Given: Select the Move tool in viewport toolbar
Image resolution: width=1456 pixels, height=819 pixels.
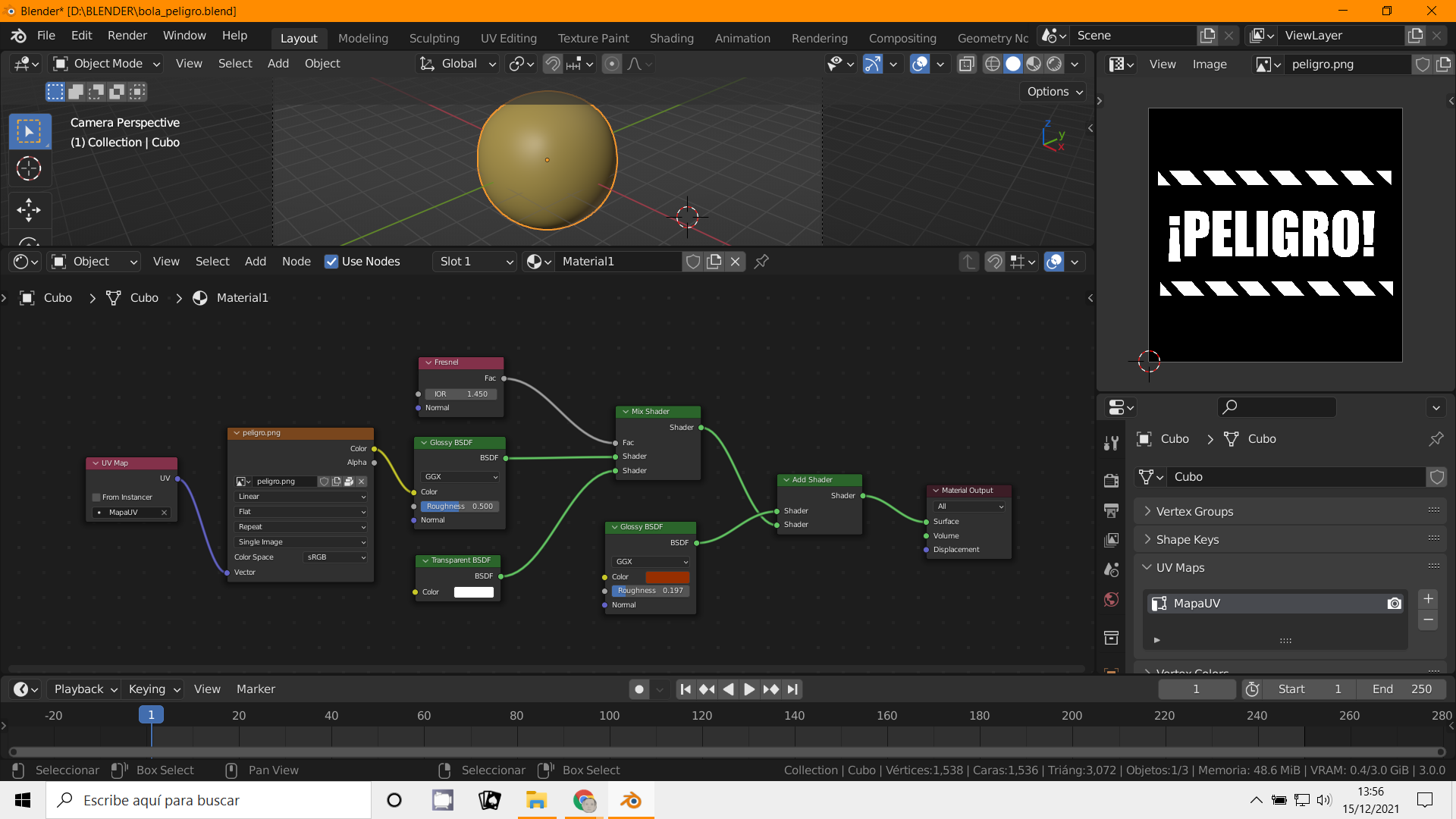Looking at the screenshot, I should (29, 210).
